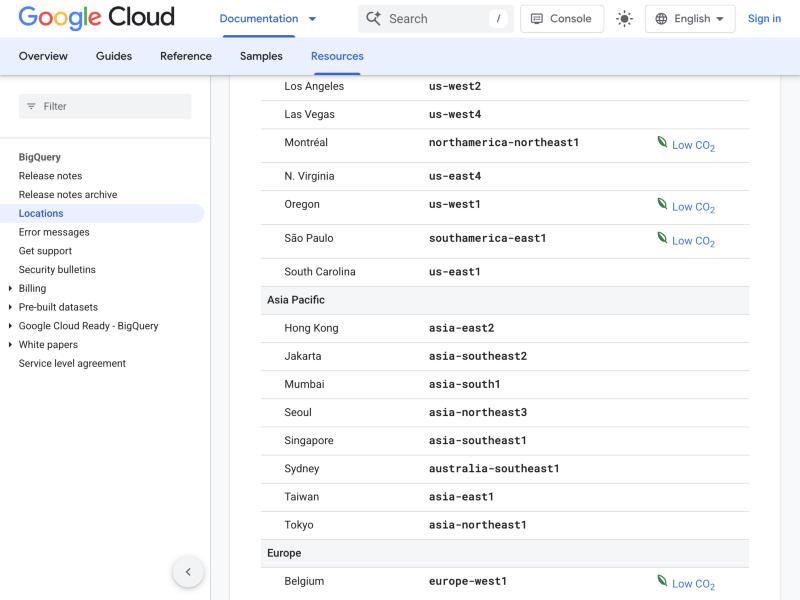800x600 pixels.
Task: Open Security bulletins page
Action: [57, 269]
